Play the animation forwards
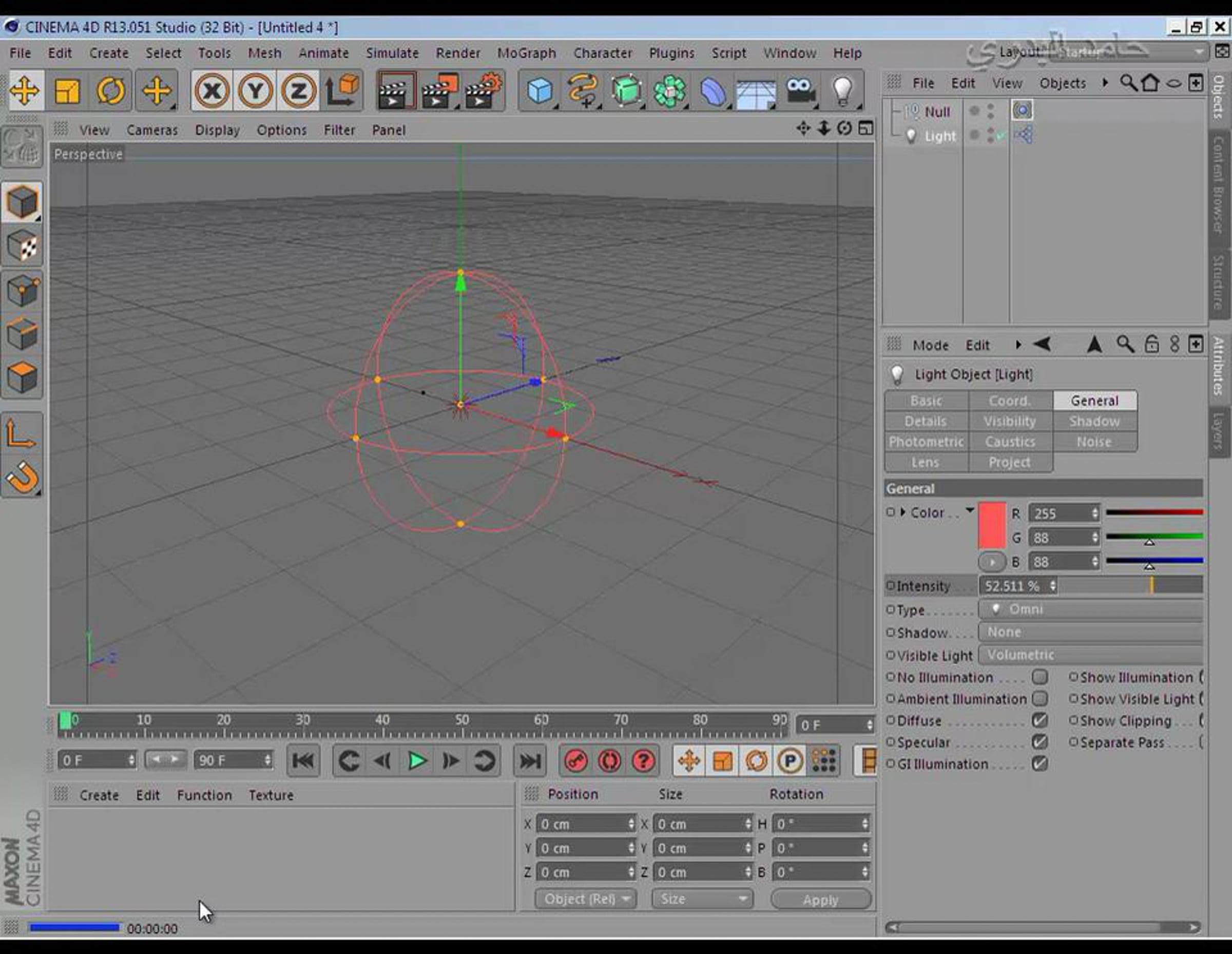This screenshot has height=954, width=1232. (x=417, y=761)
